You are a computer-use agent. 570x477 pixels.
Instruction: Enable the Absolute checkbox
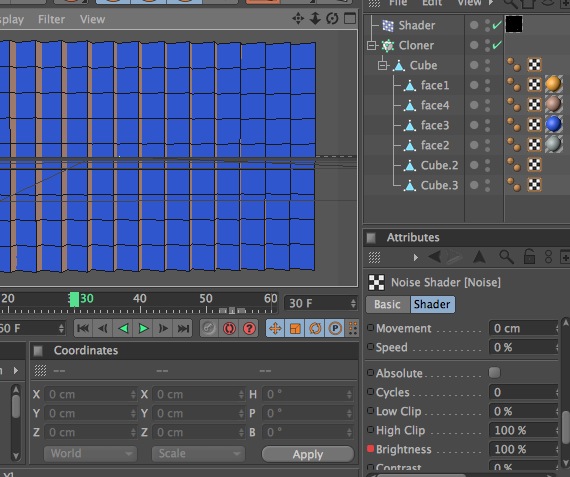pyautogui.click(x=494, y=373)
